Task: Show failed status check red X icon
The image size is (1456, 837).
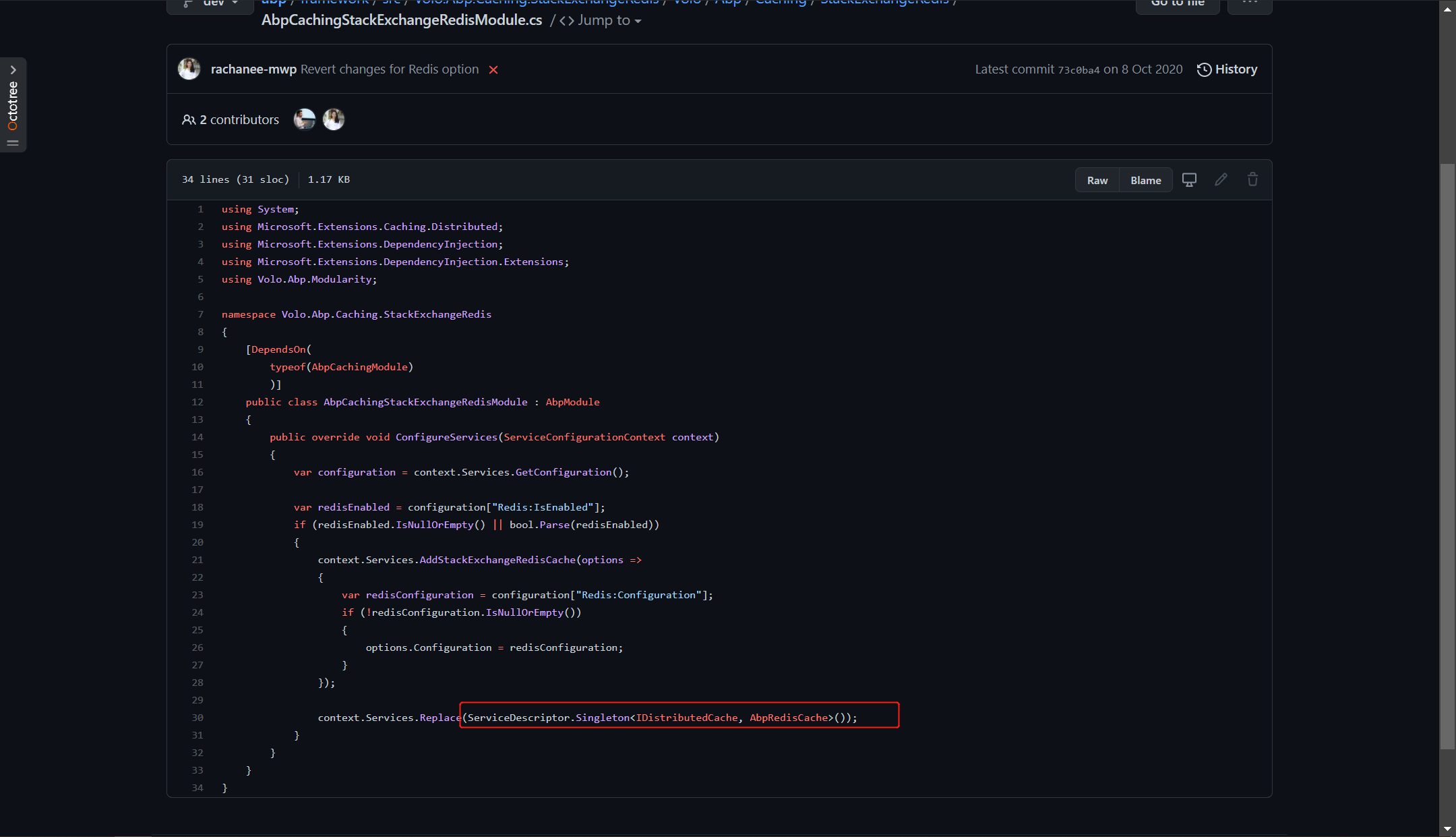Action: coord(493,70)
